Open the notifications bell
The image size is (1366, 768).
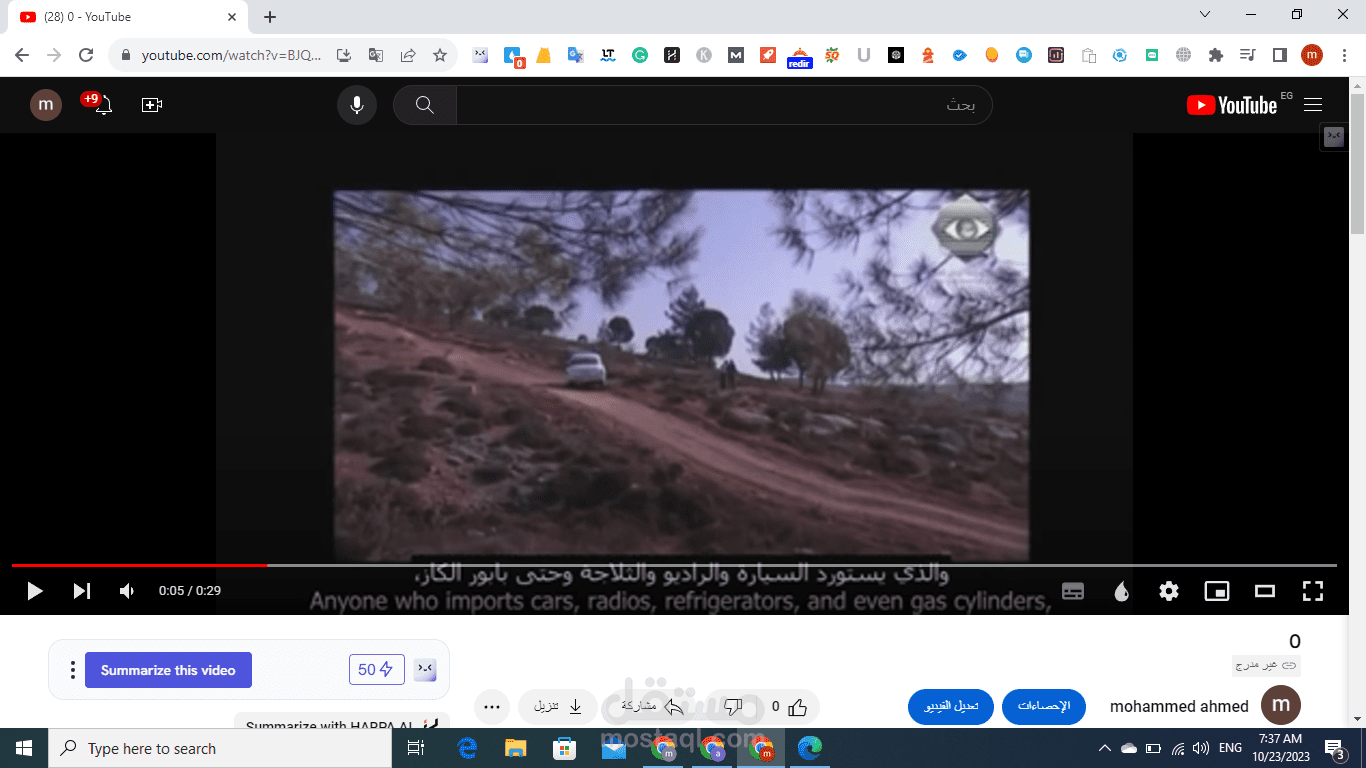(103, 104)
